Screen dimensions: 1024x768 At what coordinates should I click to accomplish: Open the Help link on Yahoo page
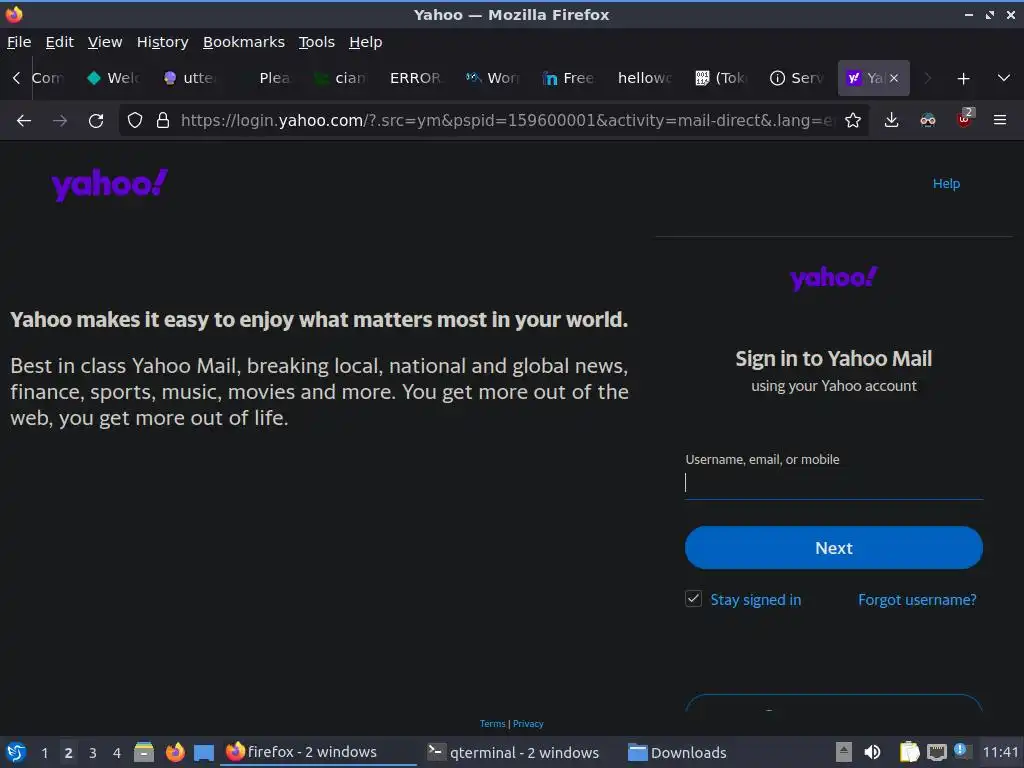click(x=946, y=184)
